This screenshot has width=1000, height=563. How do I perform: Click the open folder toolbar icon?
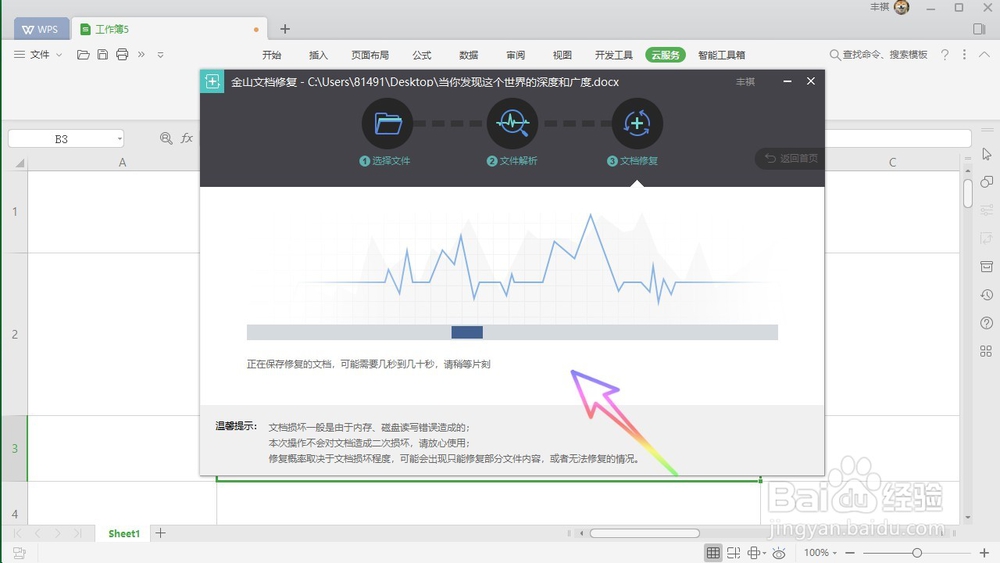(x=83, y=54)
